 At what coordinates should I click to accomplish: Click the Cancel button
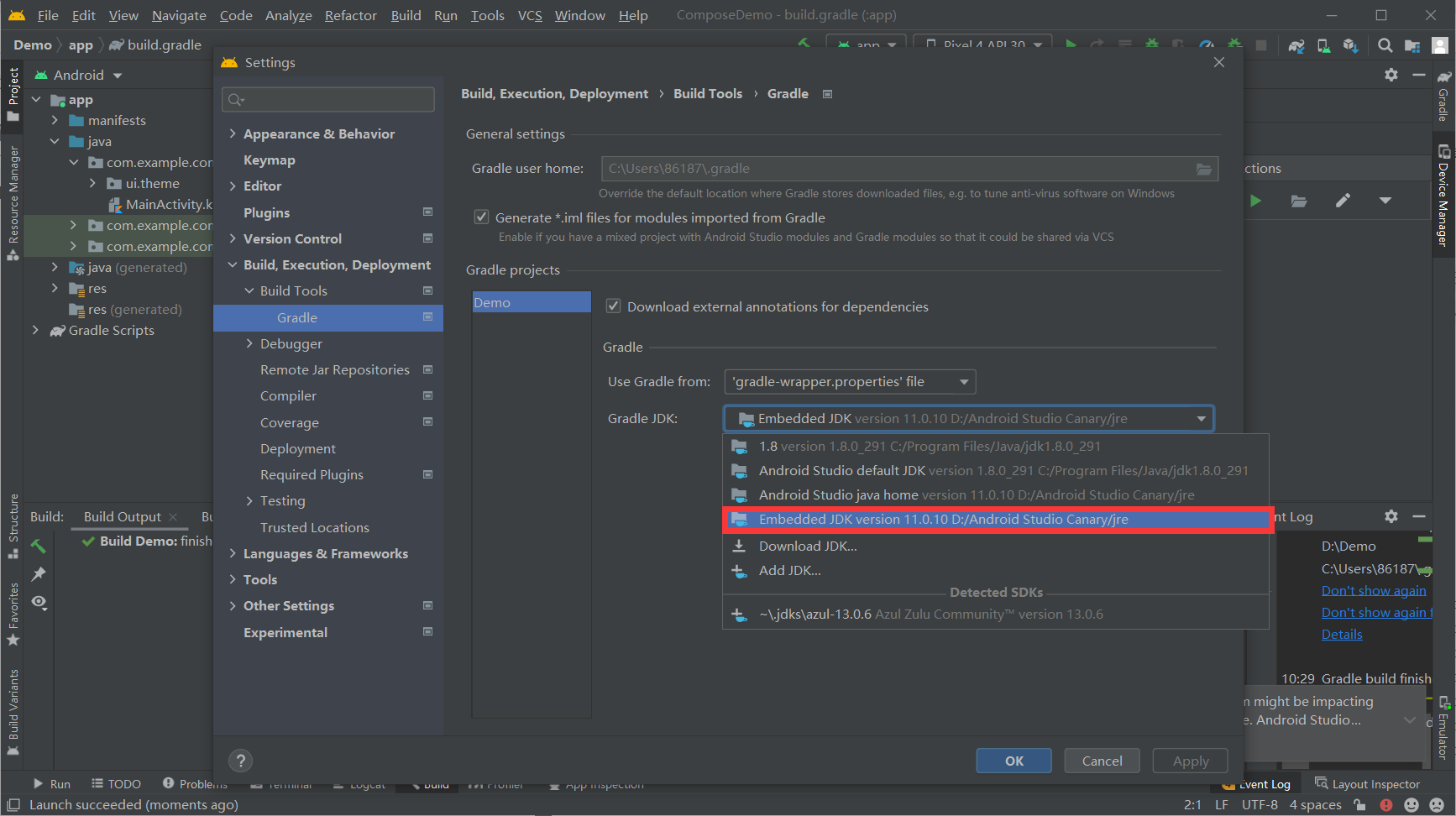1102,761
